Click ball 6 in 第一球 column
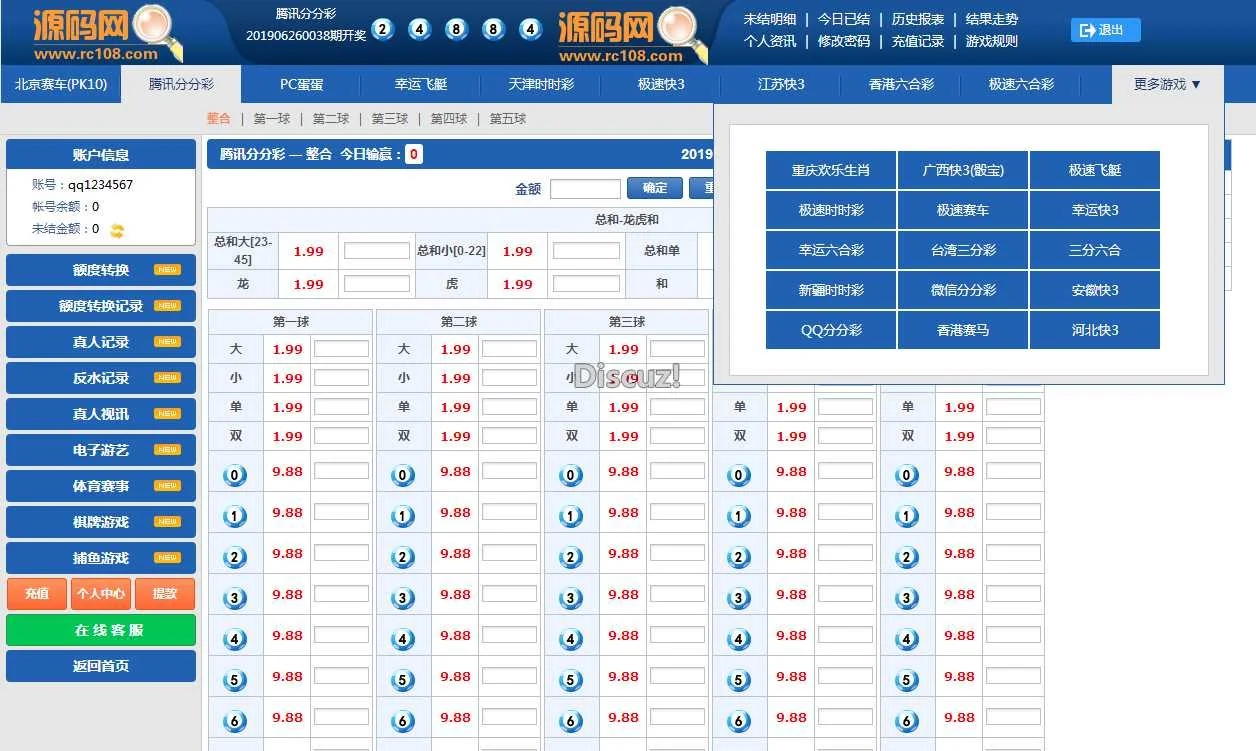 (235, 721)
